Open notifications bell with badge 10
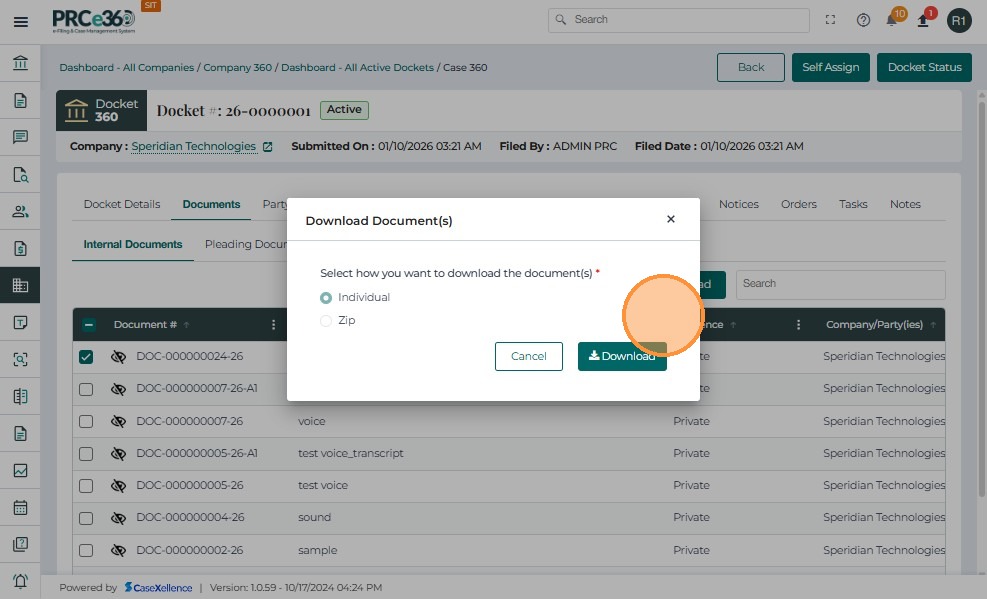Image resolution: width=987 pixels, height=599 pixels. point(892,20)
